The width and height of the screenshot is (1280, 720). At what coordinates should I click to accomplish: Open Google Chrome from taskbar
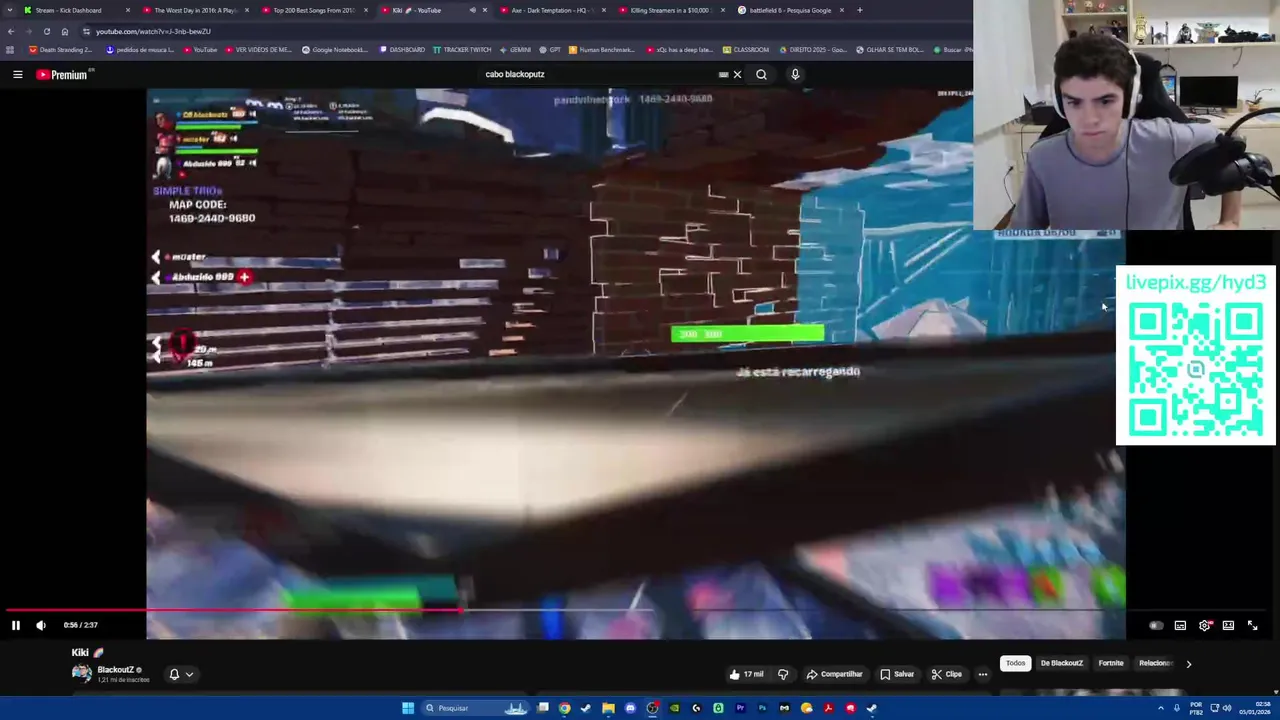point(564,708)
